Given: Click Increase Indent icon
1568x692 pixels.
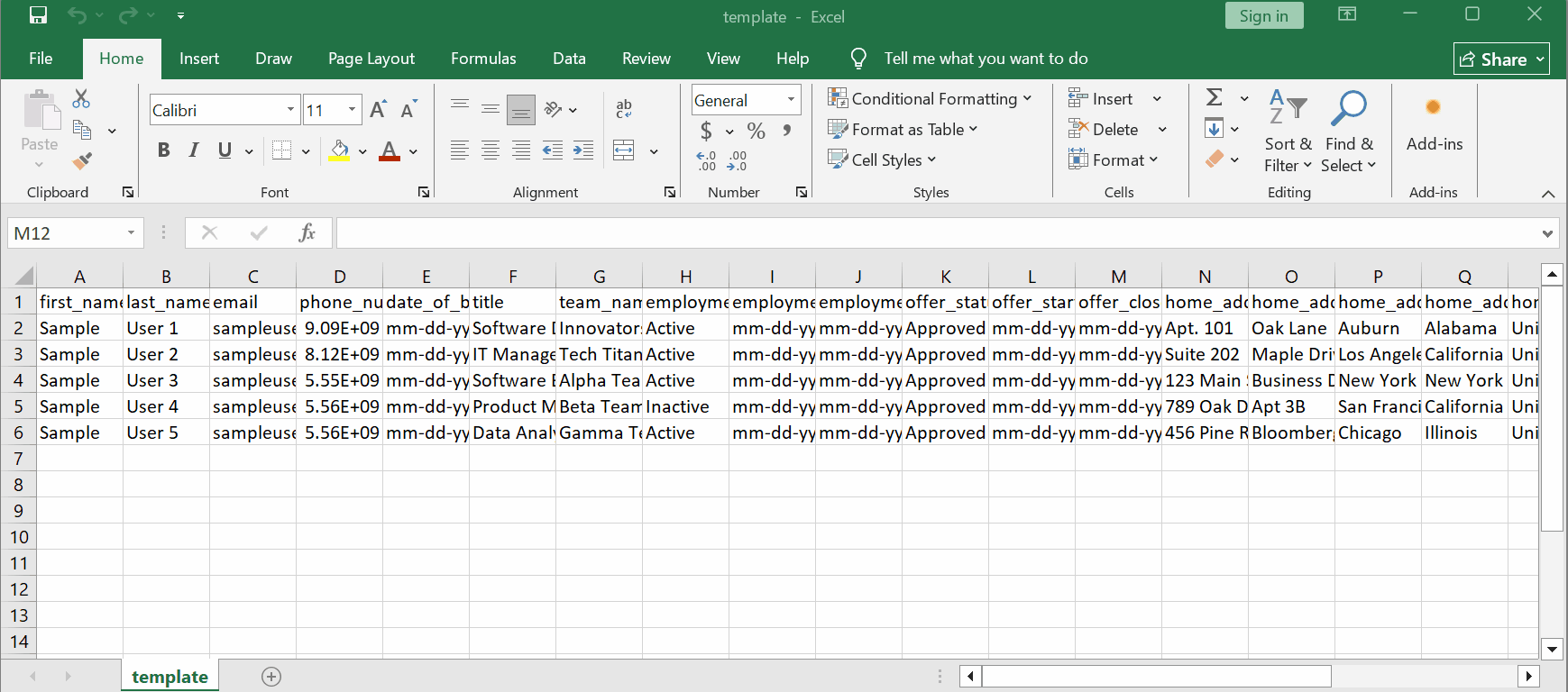Looking at the screenshot, I should 583,150.
